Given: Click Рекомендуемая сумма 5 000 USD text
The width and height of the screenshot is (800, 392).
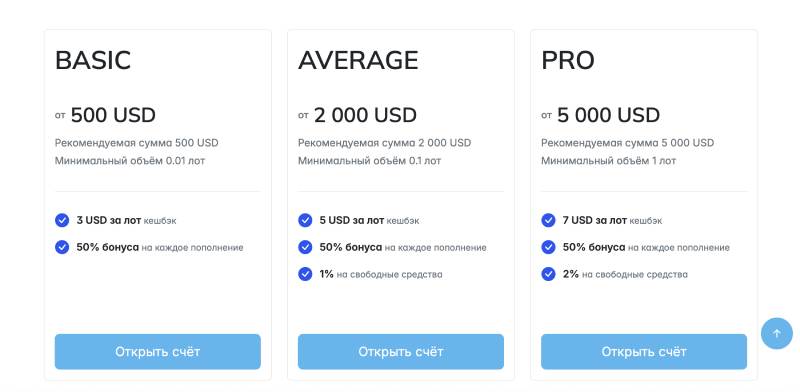Looking at the screenshot, I should pos(628,143).
